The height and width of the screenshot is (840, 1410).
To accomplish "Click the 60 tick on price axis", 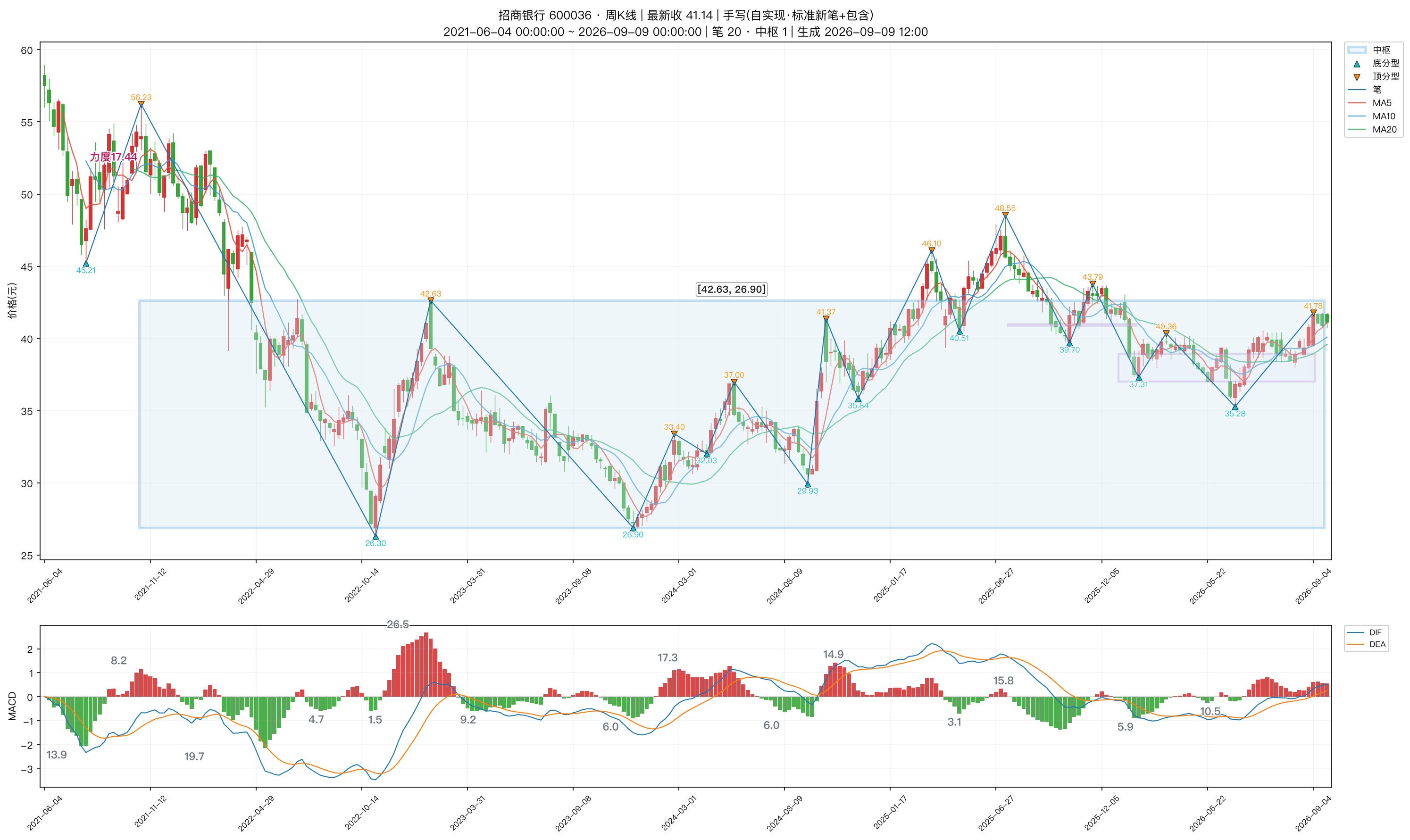I will point(26,50).
